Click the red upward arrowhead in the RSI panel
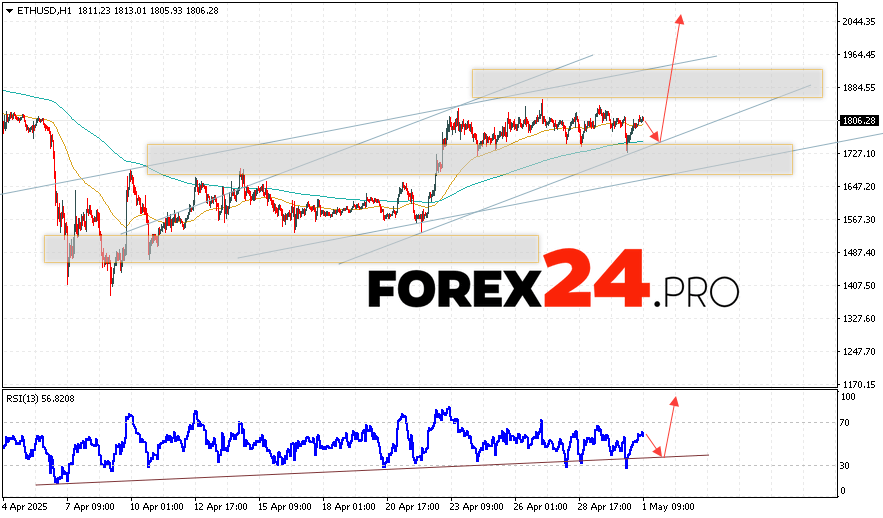The image size is (883, 518). [674, 402]
